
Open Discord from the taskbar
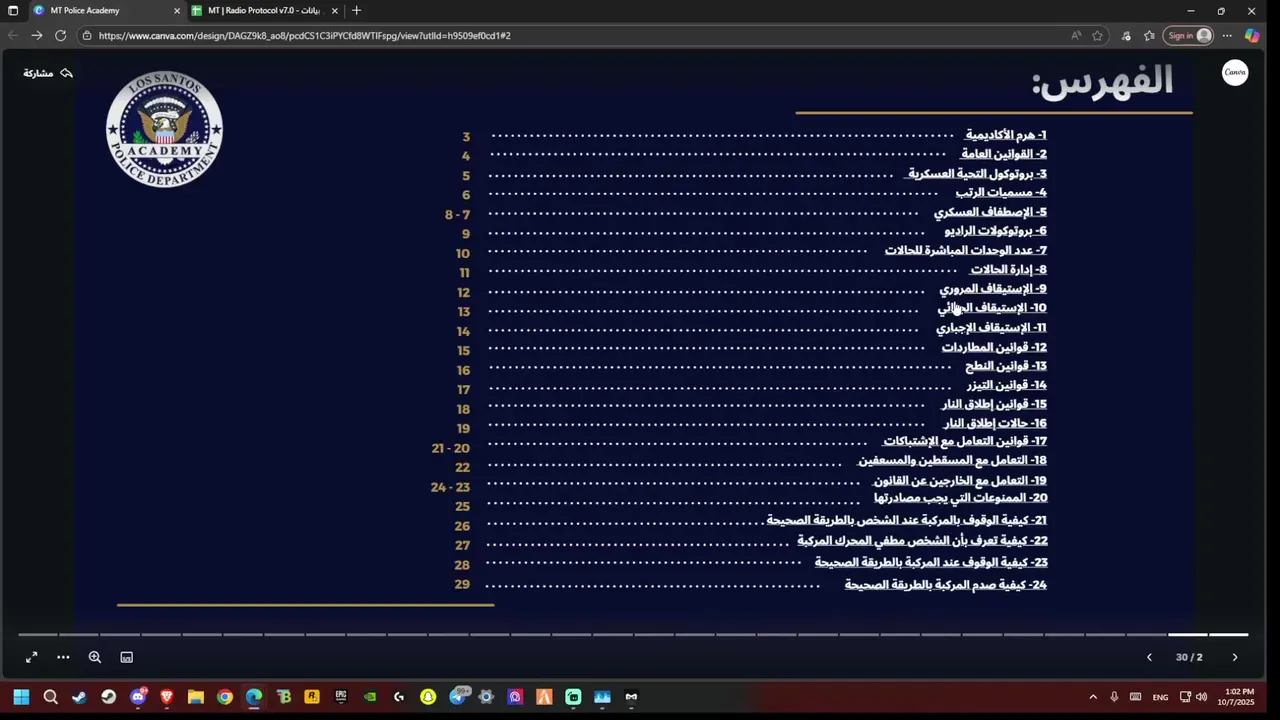coord(138,697)
